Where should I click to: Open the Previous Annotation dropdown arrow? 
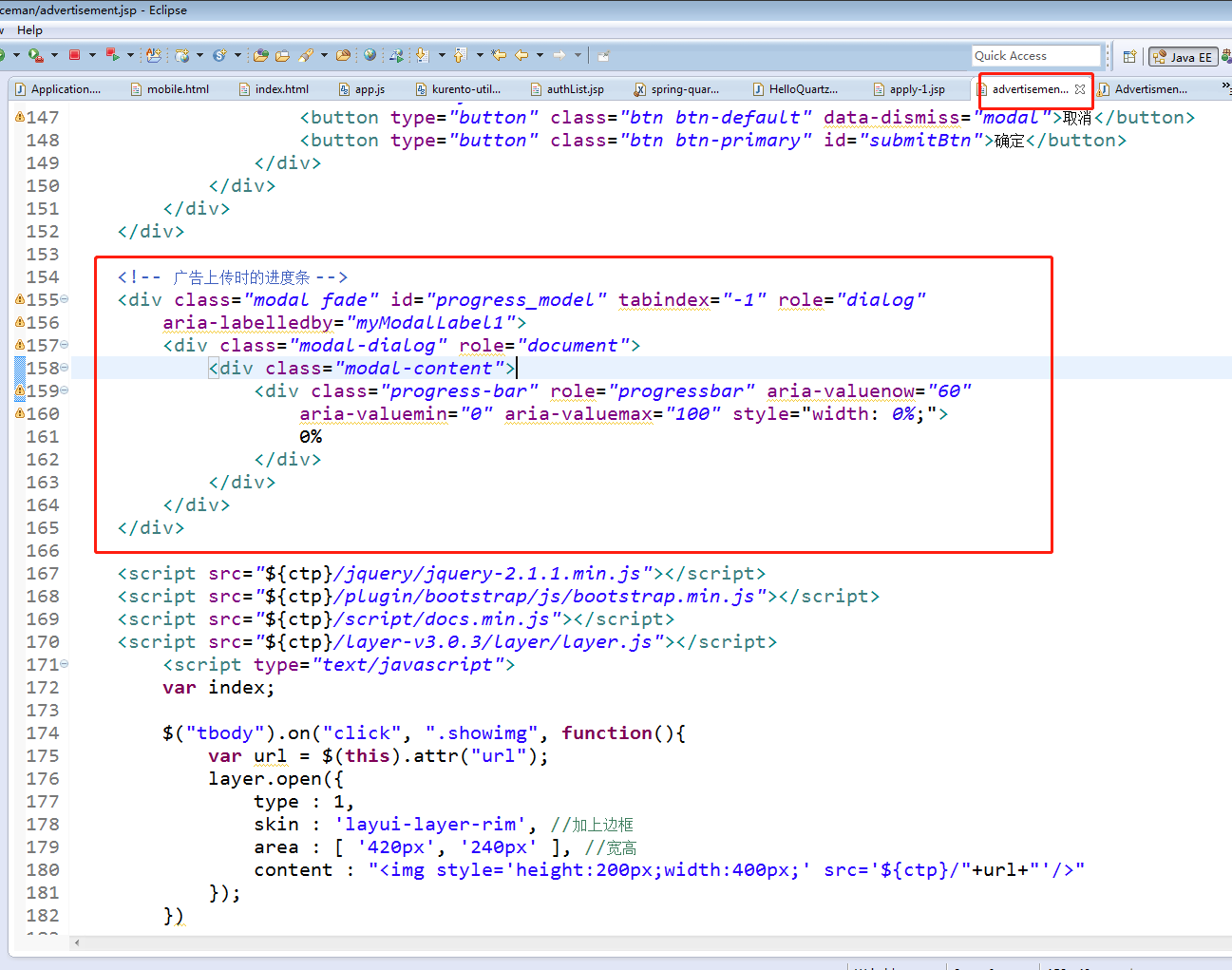pos(480,55)
